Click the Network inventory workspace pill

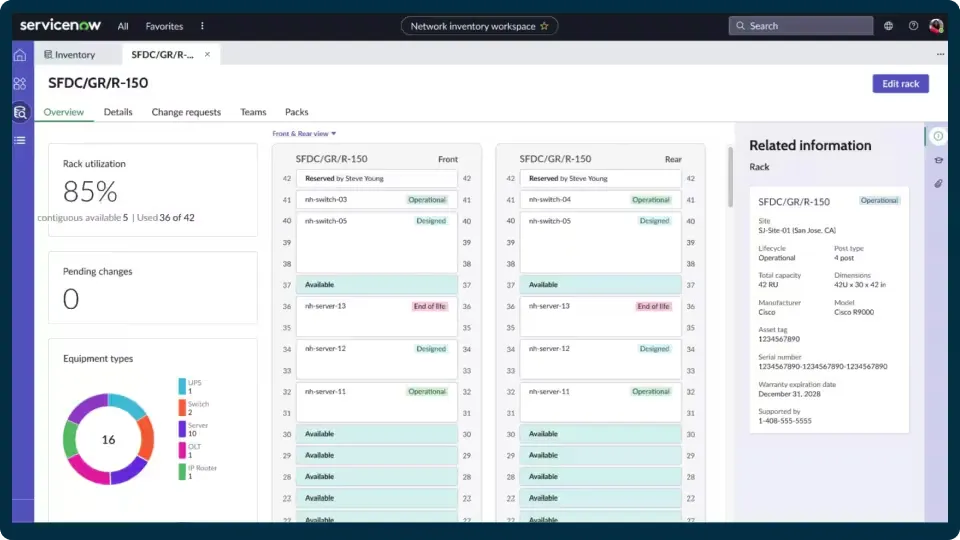point(479,26)
